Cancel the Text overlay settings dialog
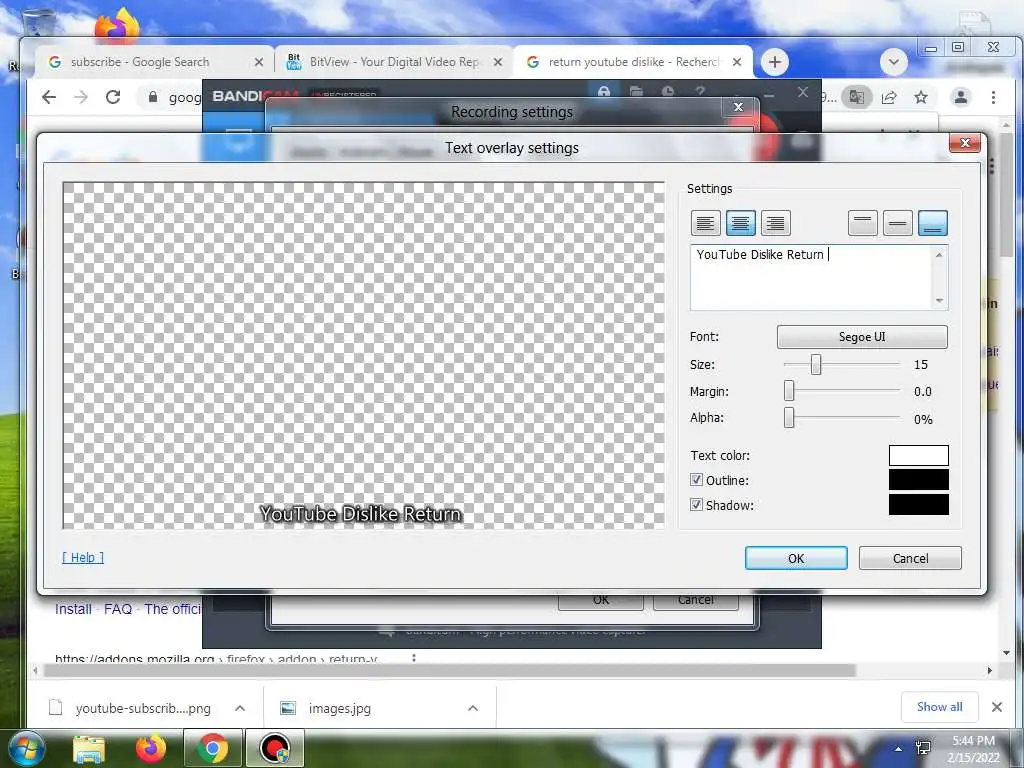Screen dimensions: 1024x768 (x=910, y=558)
